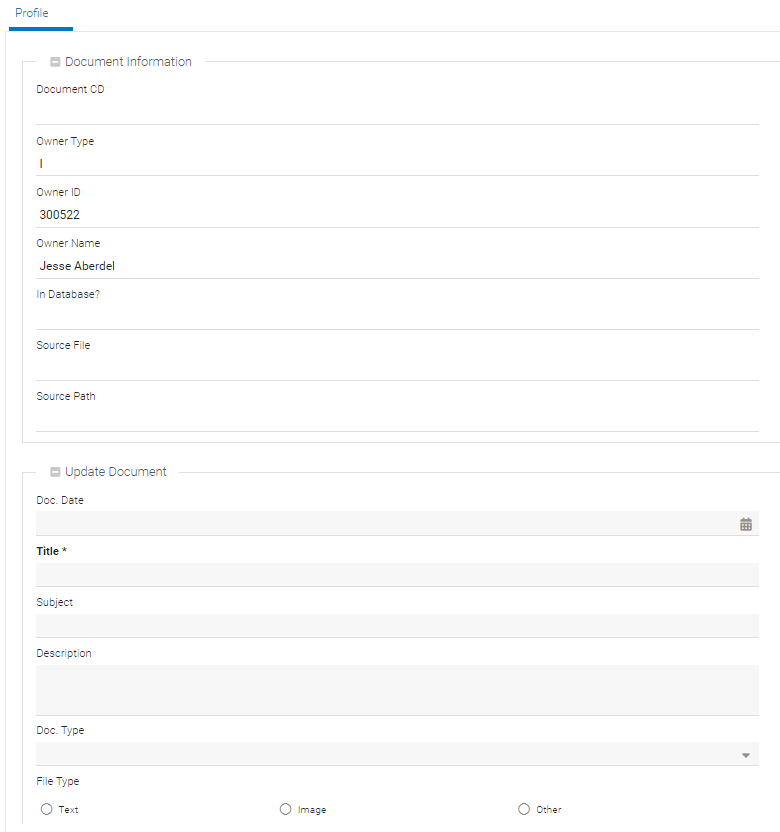Click the In Database? field

(397, 317)
